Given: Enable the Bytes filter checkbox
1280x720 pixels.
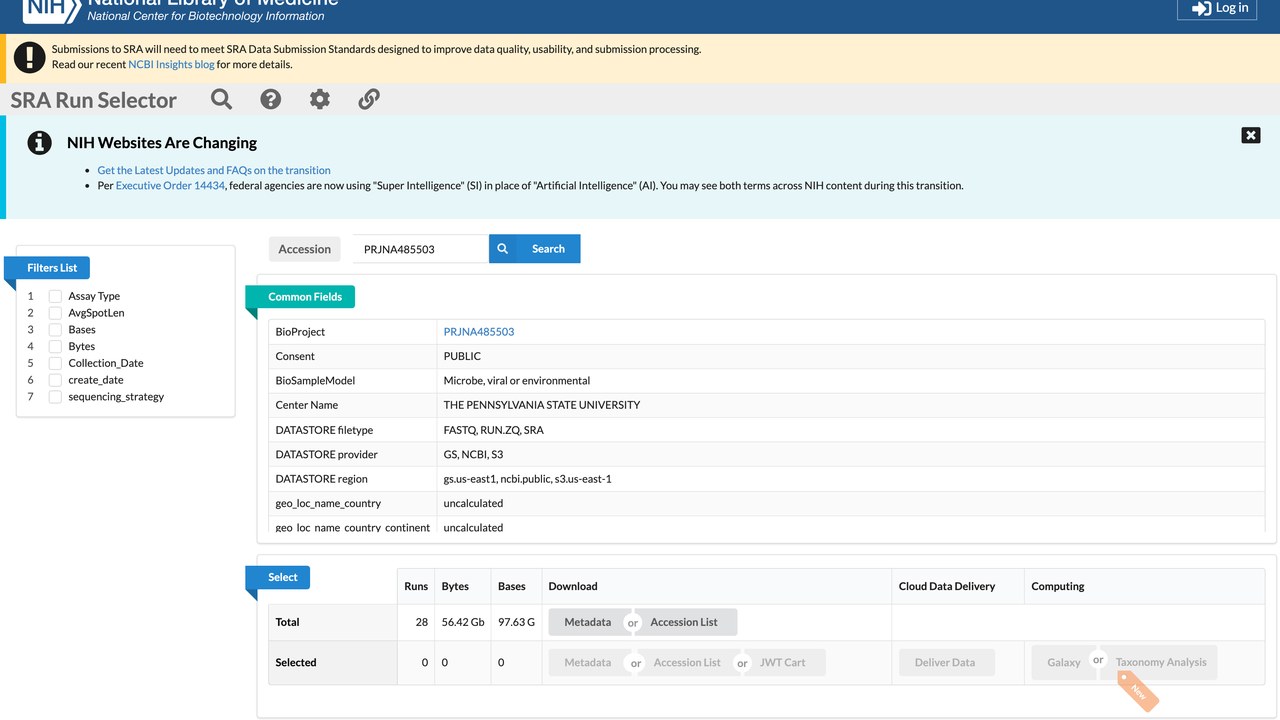Looking at the screenshot, I should click(x=55, y=347).
